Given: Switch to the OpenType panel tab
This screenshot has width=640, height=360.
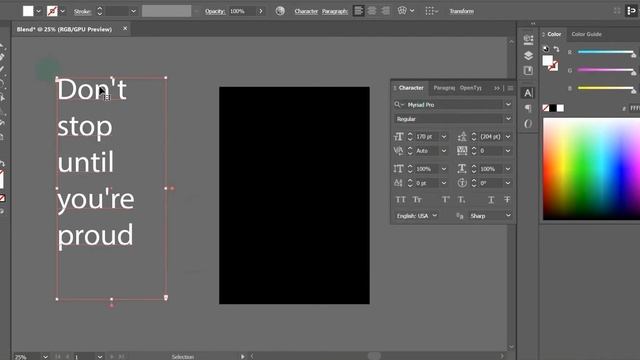Looking at the screenshot, I should tap(471, 88).
